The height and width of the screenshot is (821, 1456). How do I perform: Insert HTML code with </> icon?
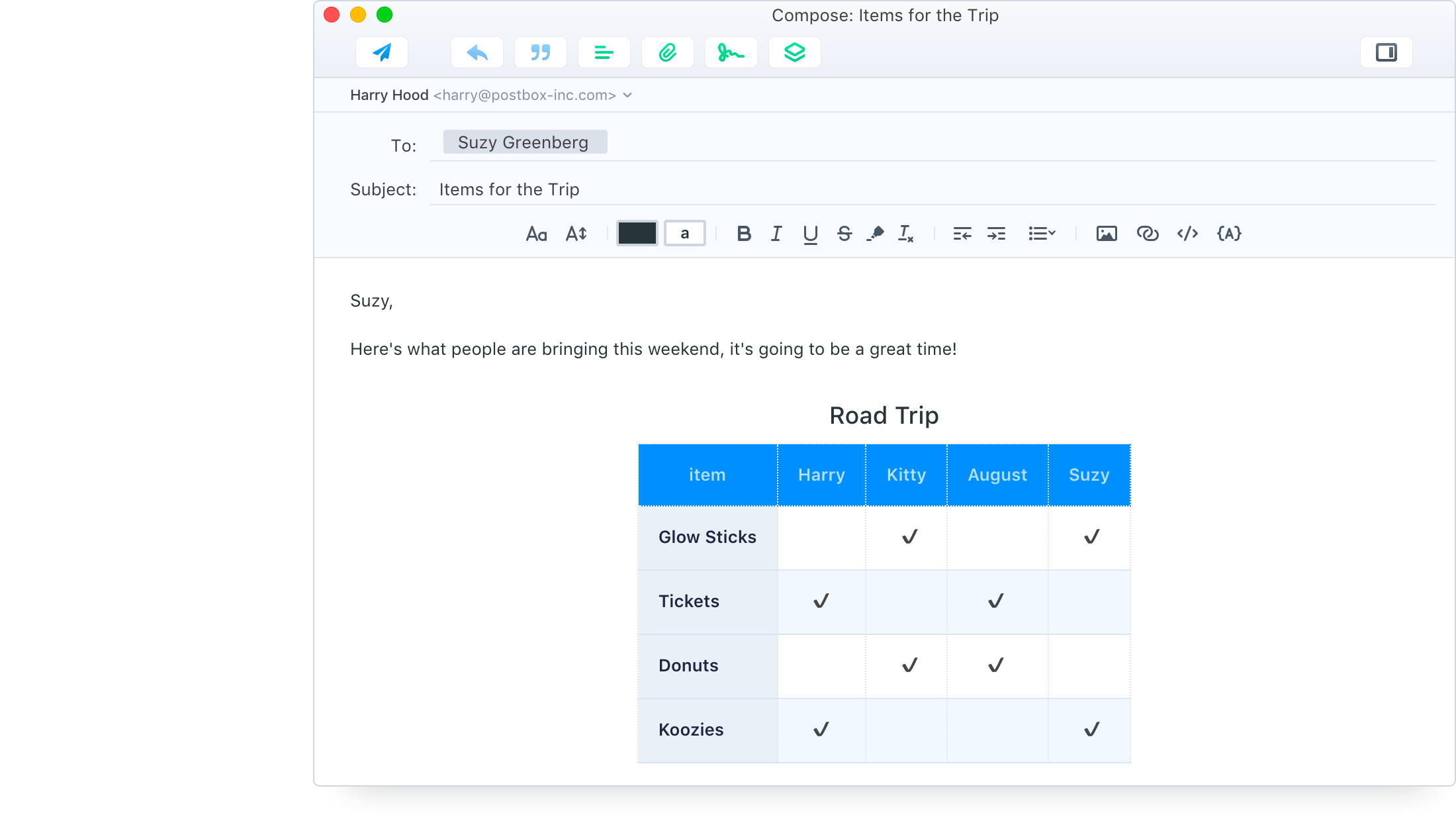(x=1188, y=234)
